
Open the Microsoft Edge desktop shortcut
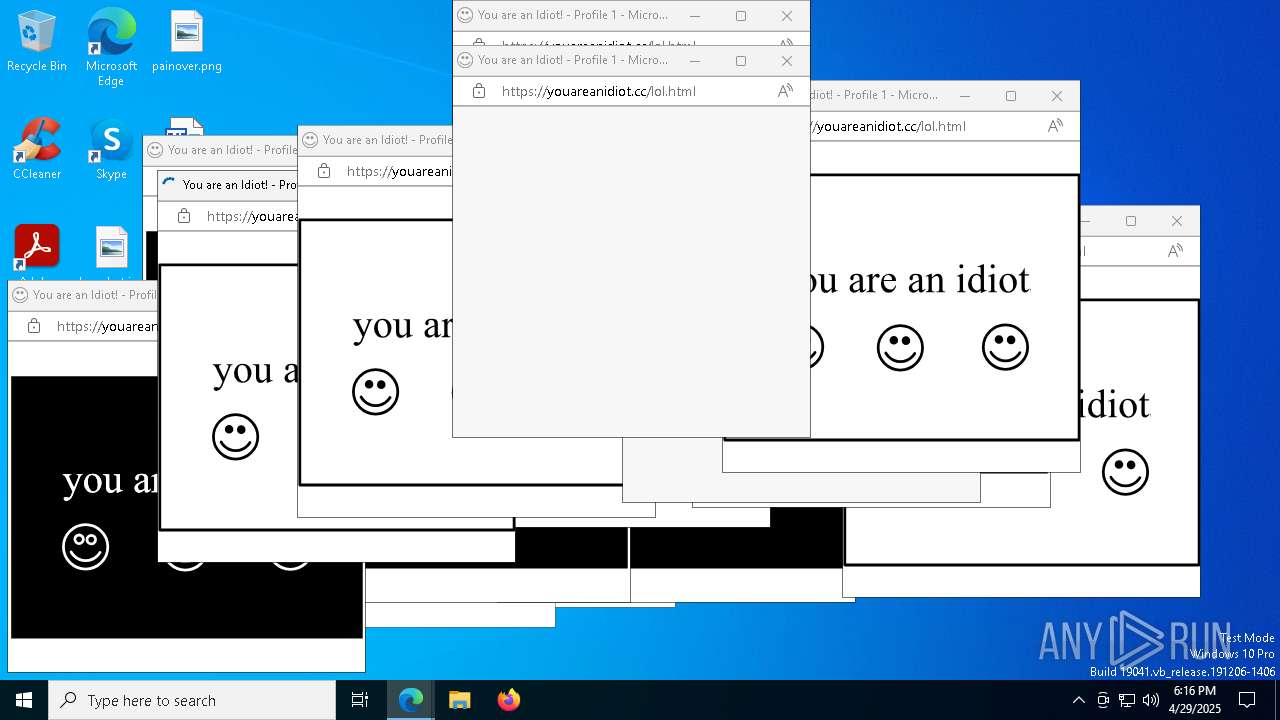pyautogui.click(x=111, y=47)
